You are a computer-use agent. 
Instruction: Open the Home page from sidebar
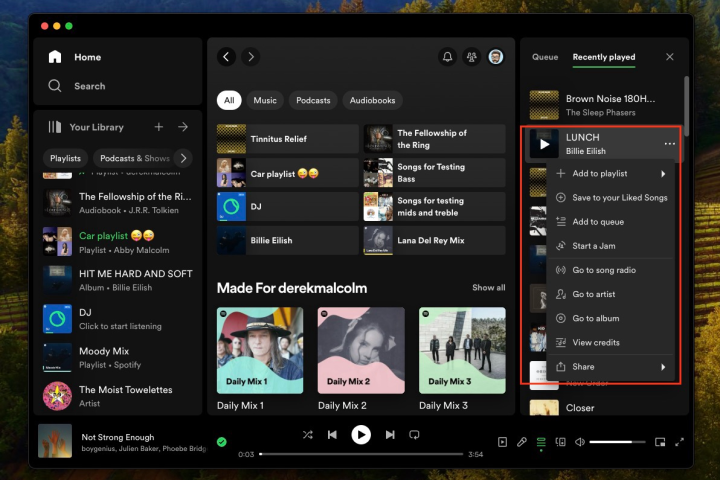point(74,57)
